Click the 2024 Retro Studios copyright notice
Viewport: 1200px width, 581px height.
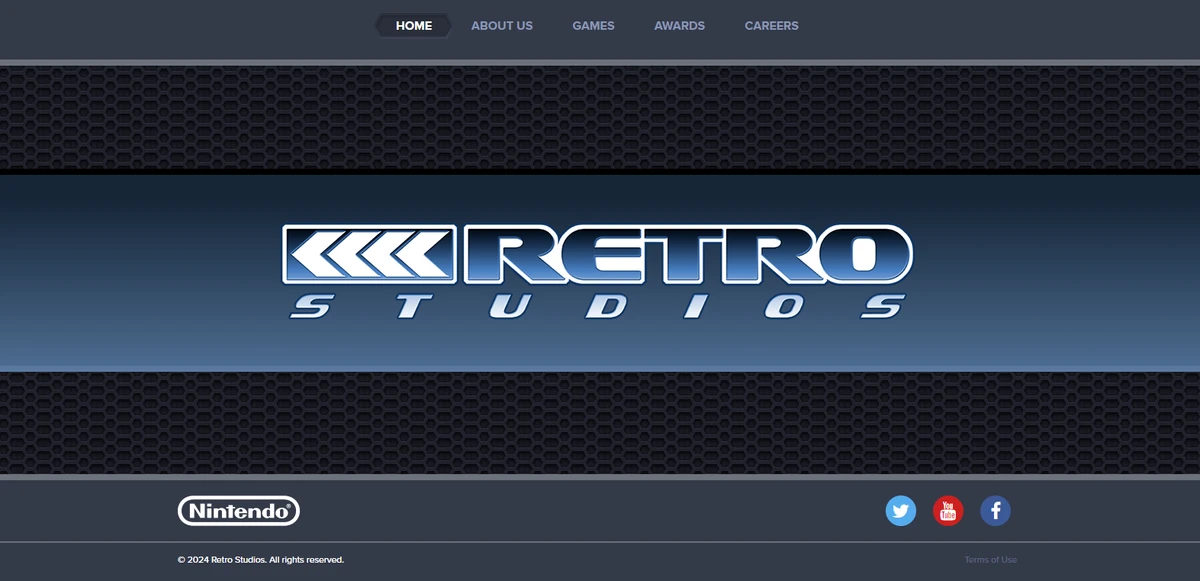pyautogui.click(x=260, y=560)
